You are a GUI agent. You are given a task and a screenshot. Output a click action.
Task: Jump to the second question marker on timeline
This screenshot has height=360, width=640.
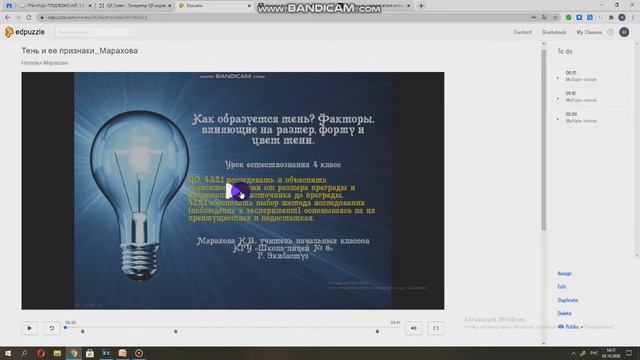(x=176, y=331)
